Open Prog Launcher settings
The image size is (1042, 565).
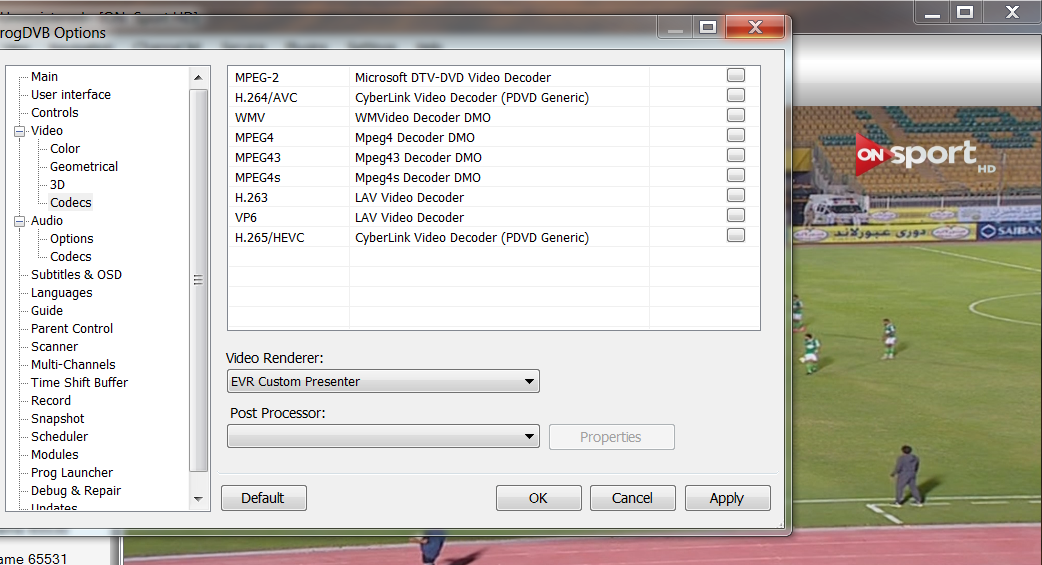tap(72, 472)
